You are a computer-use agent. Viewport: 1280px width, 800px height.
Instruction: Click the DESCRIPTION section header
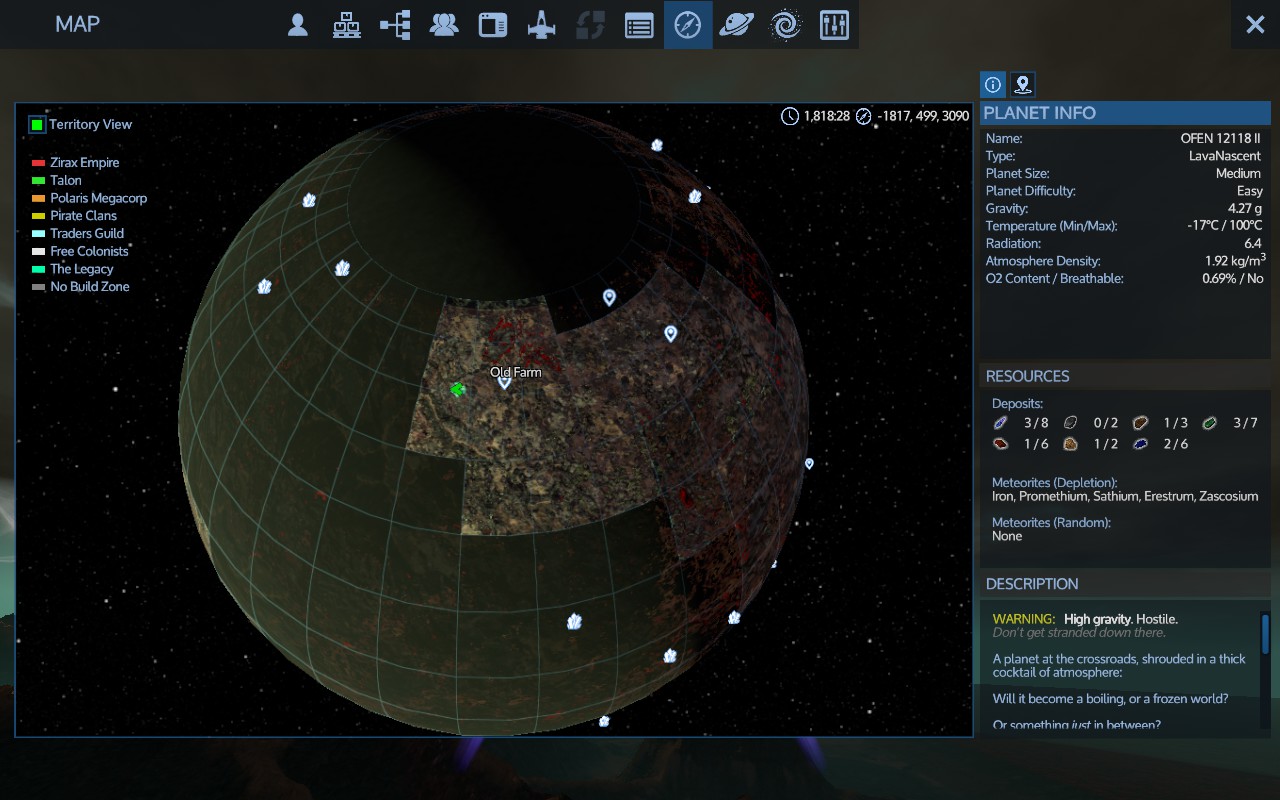pyautogui.click(x=1032, y=584)
